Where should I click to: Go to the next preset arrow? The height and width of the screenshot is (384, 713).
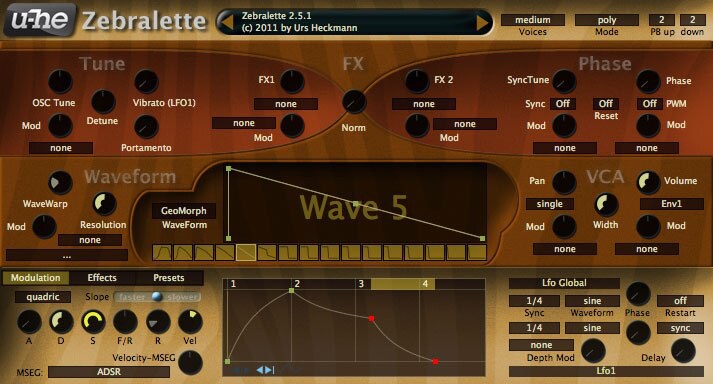click(x=482, y=22)
